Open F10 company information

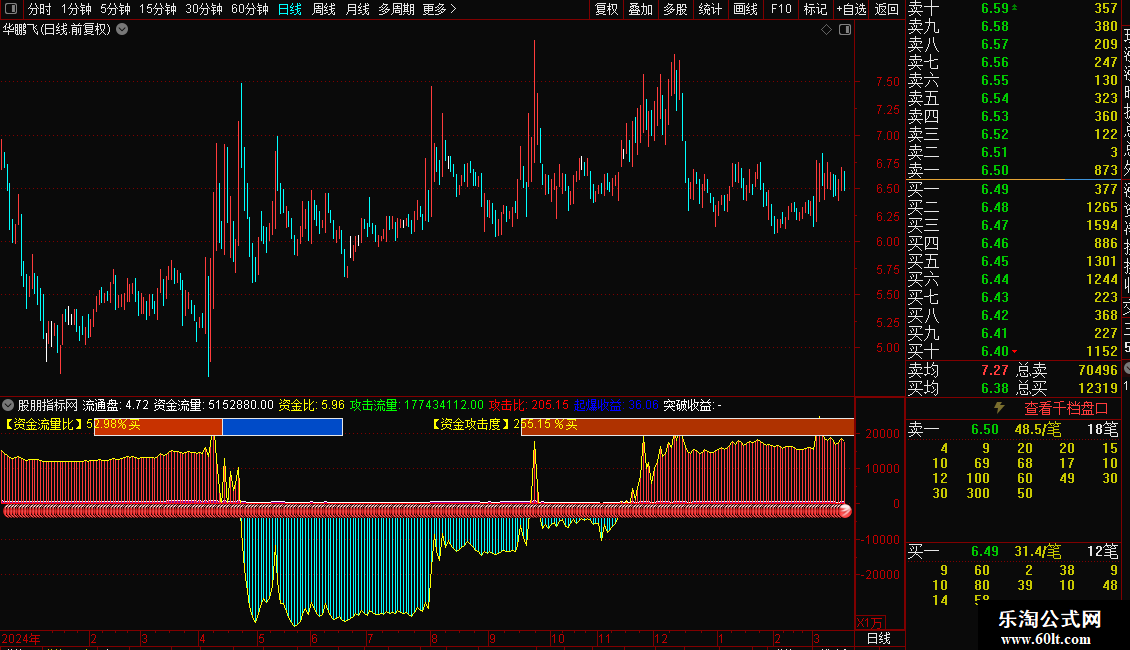781,9
